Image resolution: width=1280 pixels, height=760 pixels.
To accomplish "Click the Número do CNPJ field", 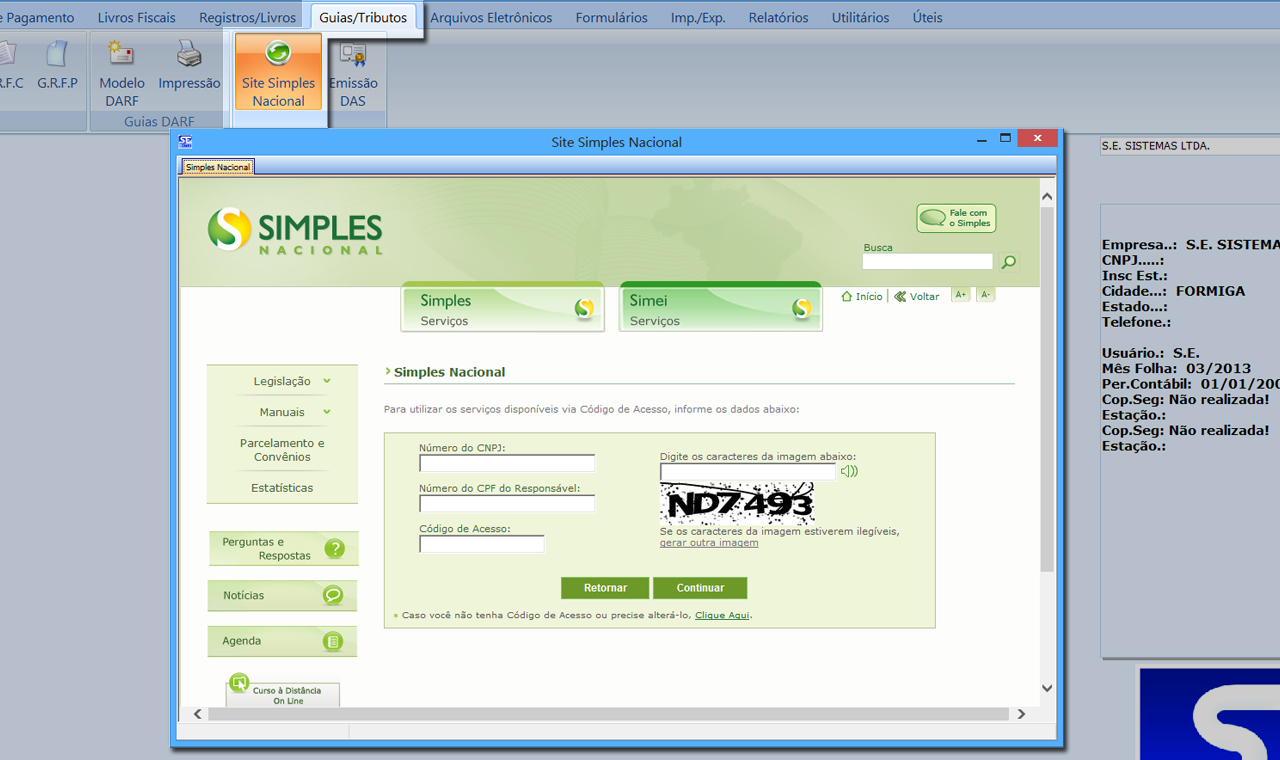I will [507, 463].
